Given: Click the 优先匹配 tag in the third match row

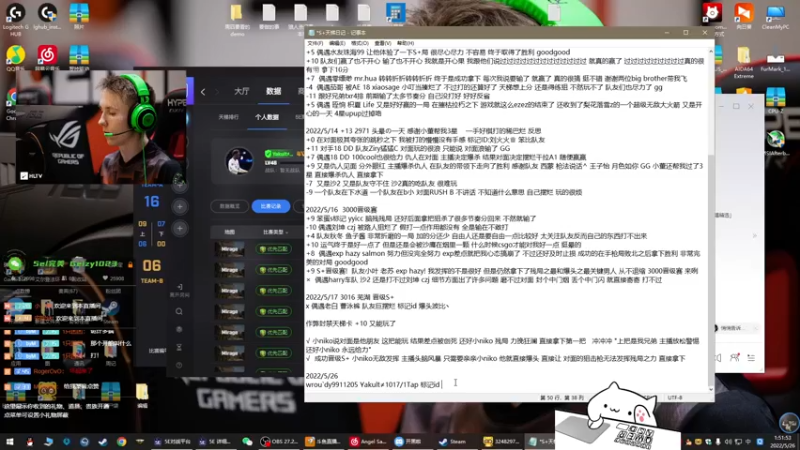Looking at the screenshot, I should (273, 291).
